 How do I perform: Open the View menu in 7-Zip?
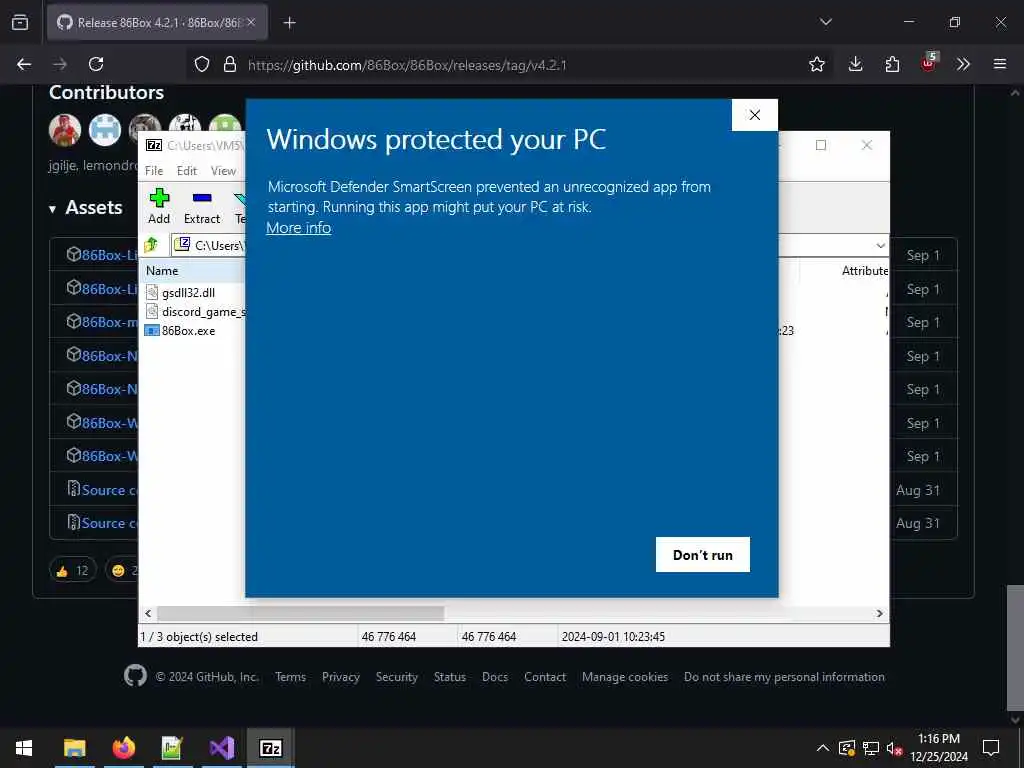pyautogui.click(x=223, y=170)
